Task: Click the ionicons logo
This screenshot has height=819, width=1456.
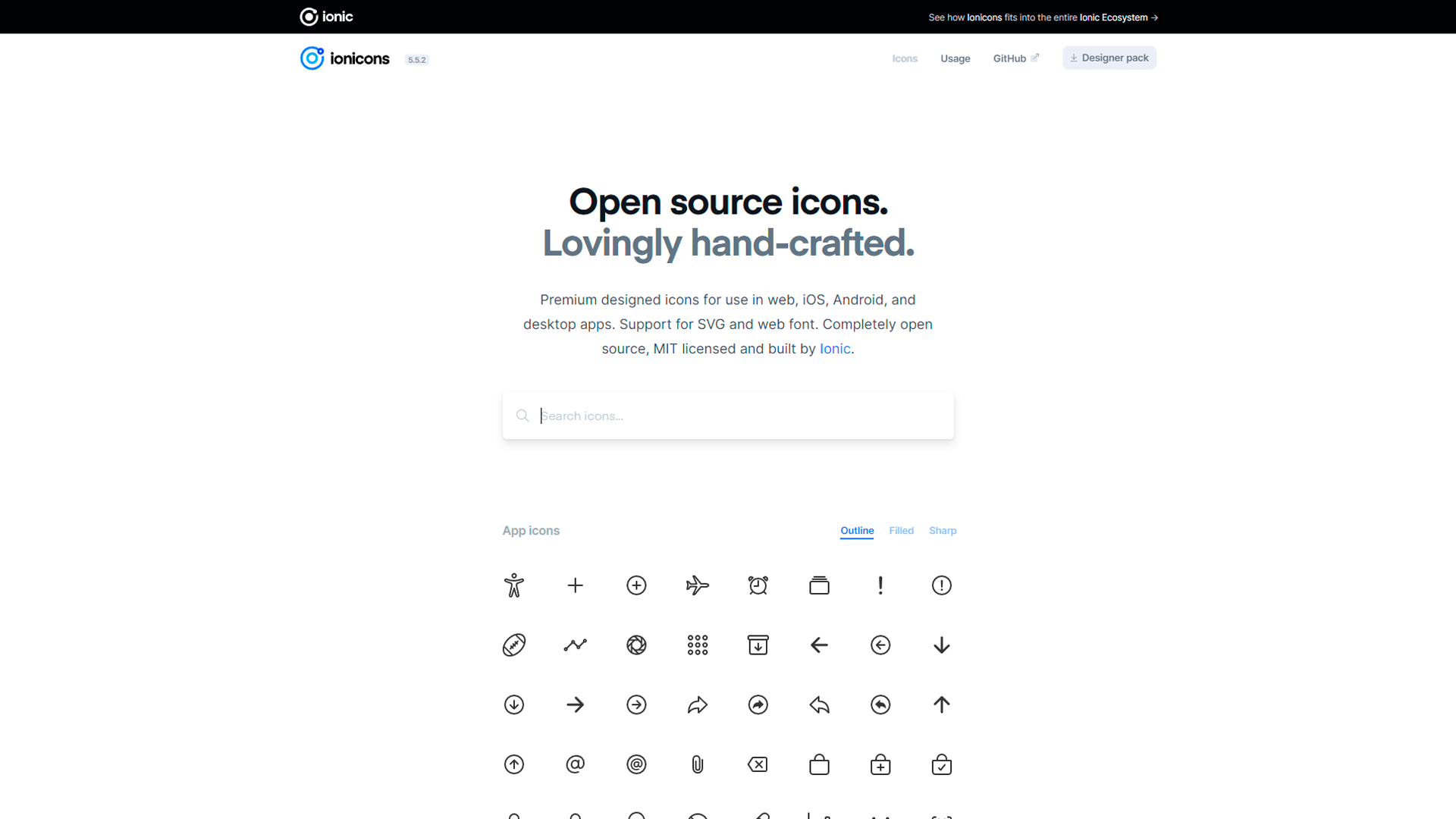Action: coord(345,58)
